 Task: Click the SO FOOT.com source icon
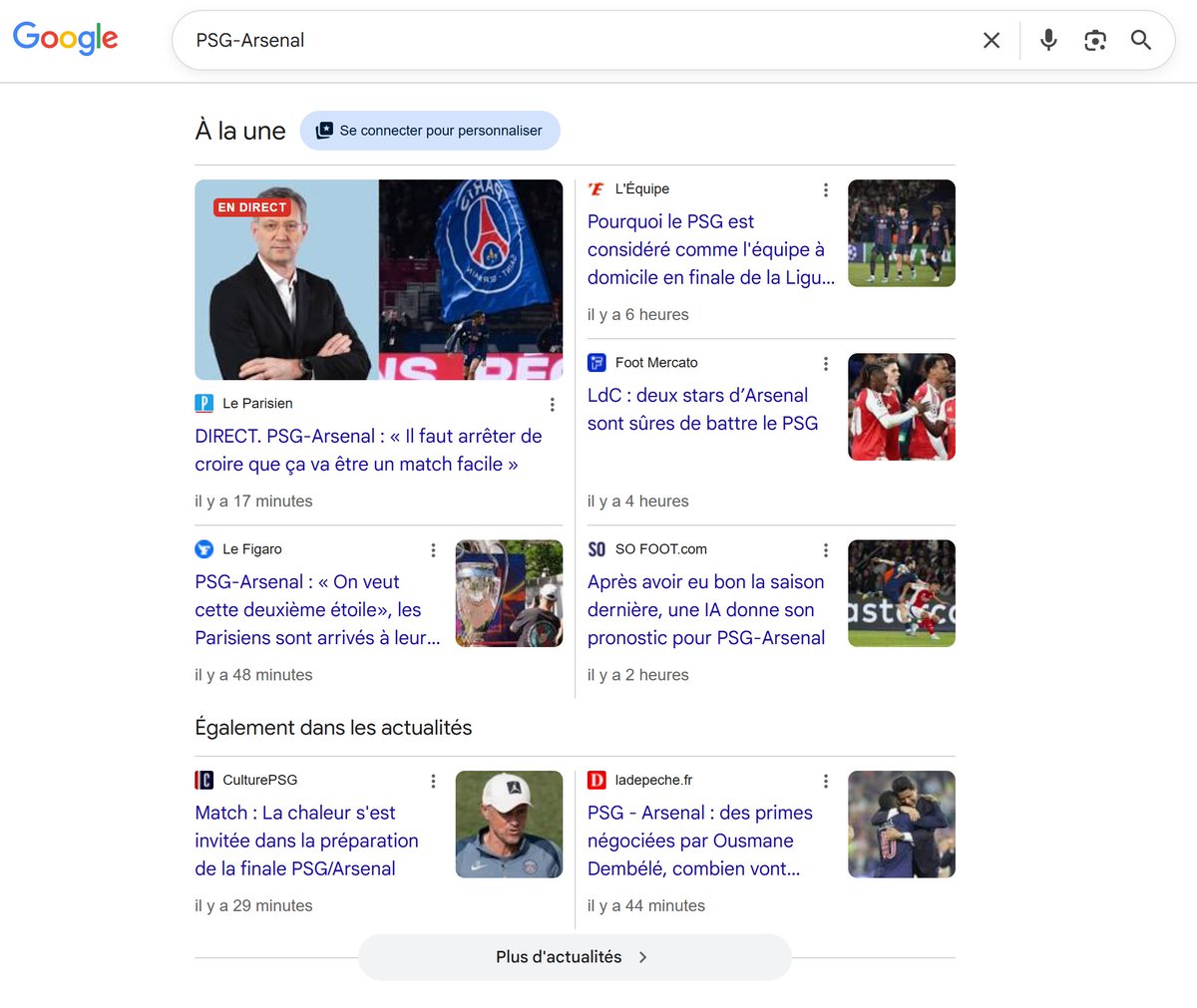tap(597, 549)
